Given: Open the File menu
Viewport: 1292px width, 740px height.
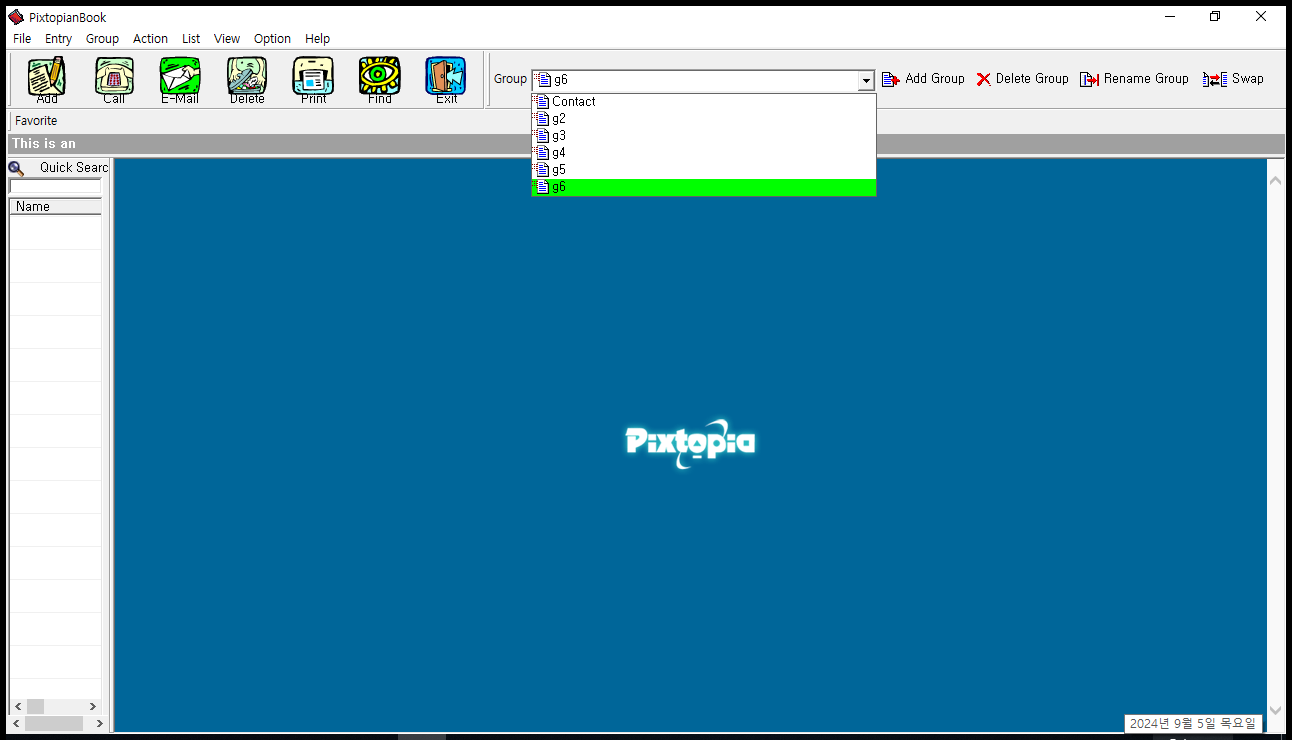Looking at the screenshot, I should click(x=22, y=39).
